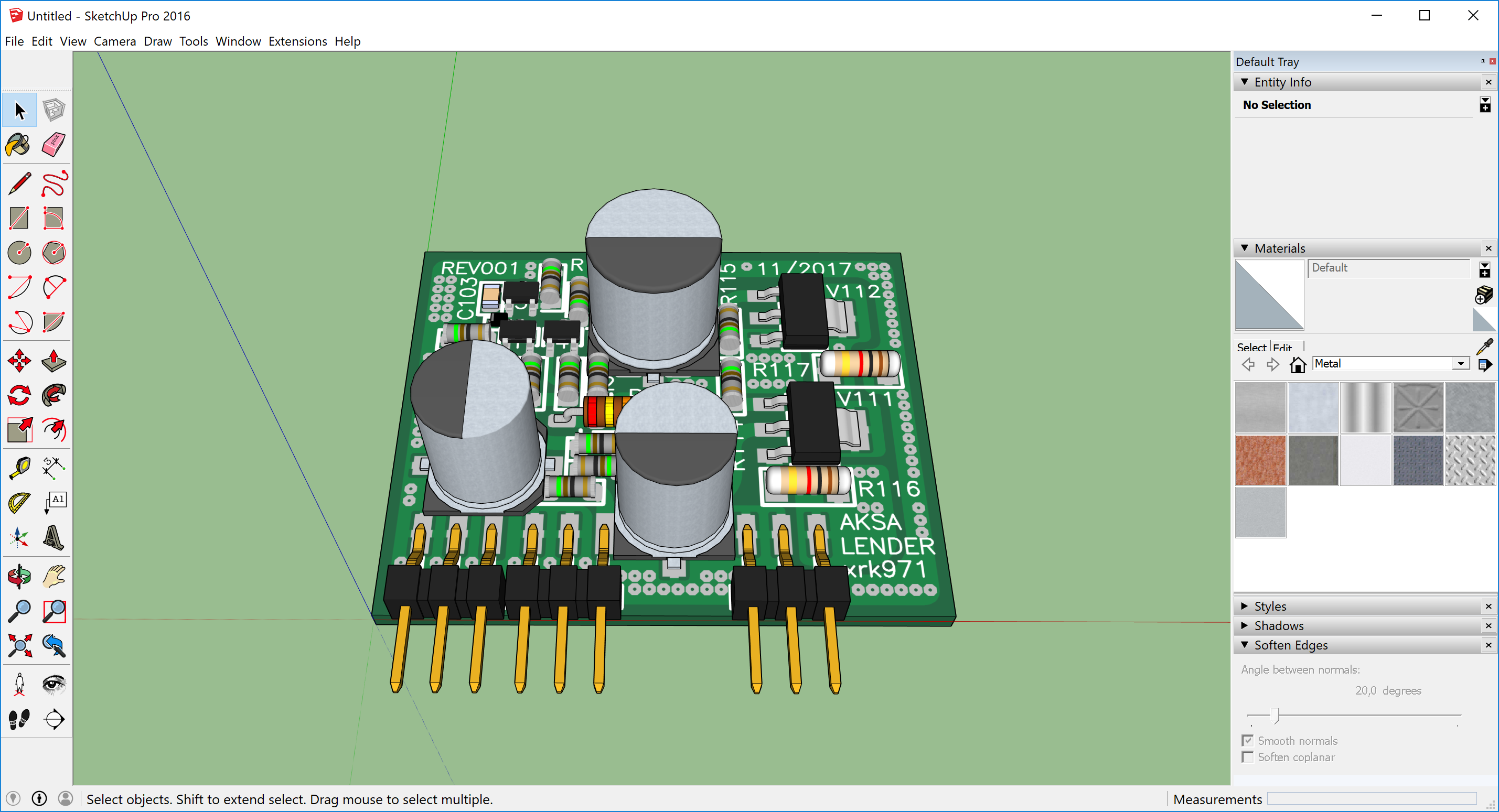Click the current material preview thumbnail
The image size is (1499, 812).
point(1269,294)
